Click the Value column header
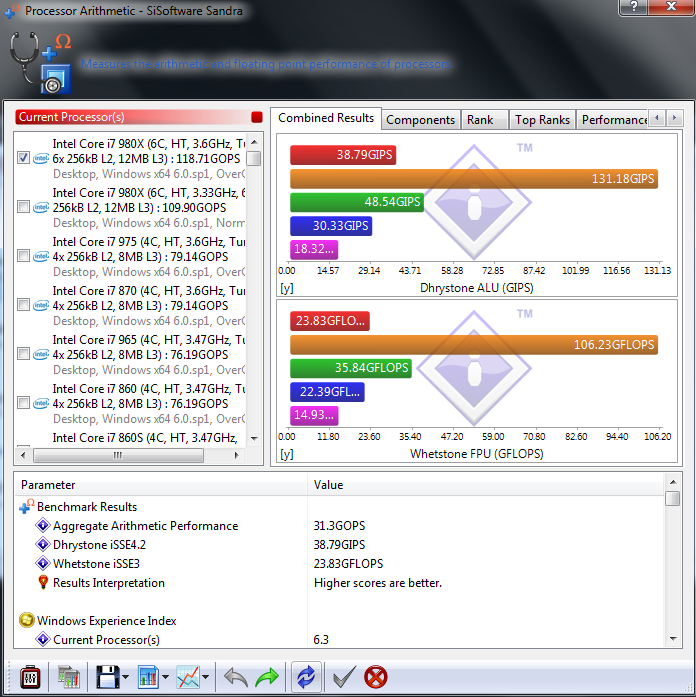 point(485,485)
